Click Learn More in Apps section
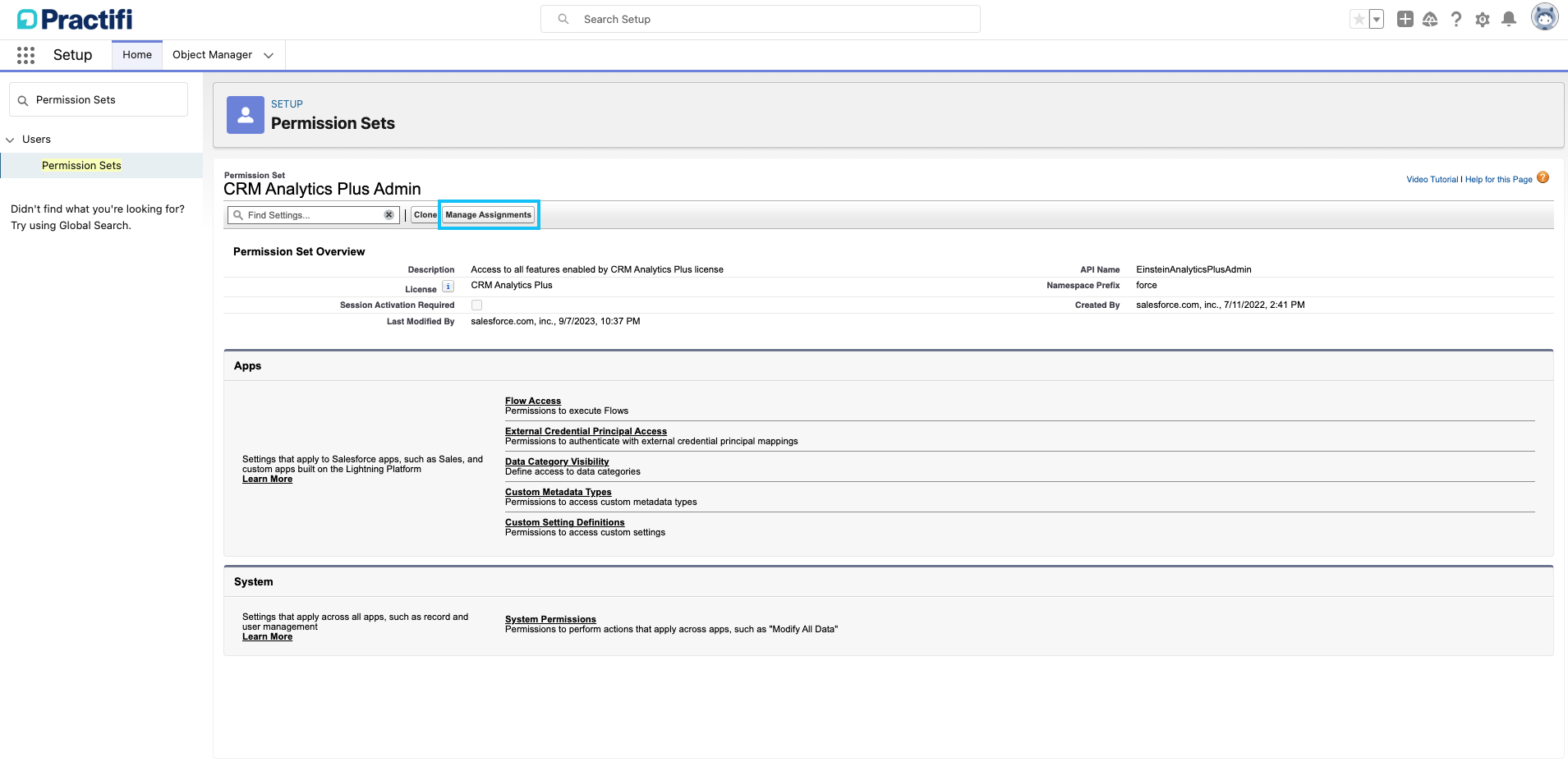This screenshot has height=762, width=1568. pyautogui.click(x=267, y=479)
